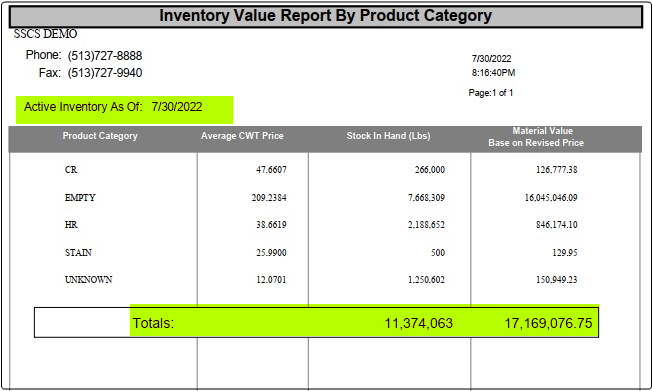Click the HR category label

click(x=71, y=225)
